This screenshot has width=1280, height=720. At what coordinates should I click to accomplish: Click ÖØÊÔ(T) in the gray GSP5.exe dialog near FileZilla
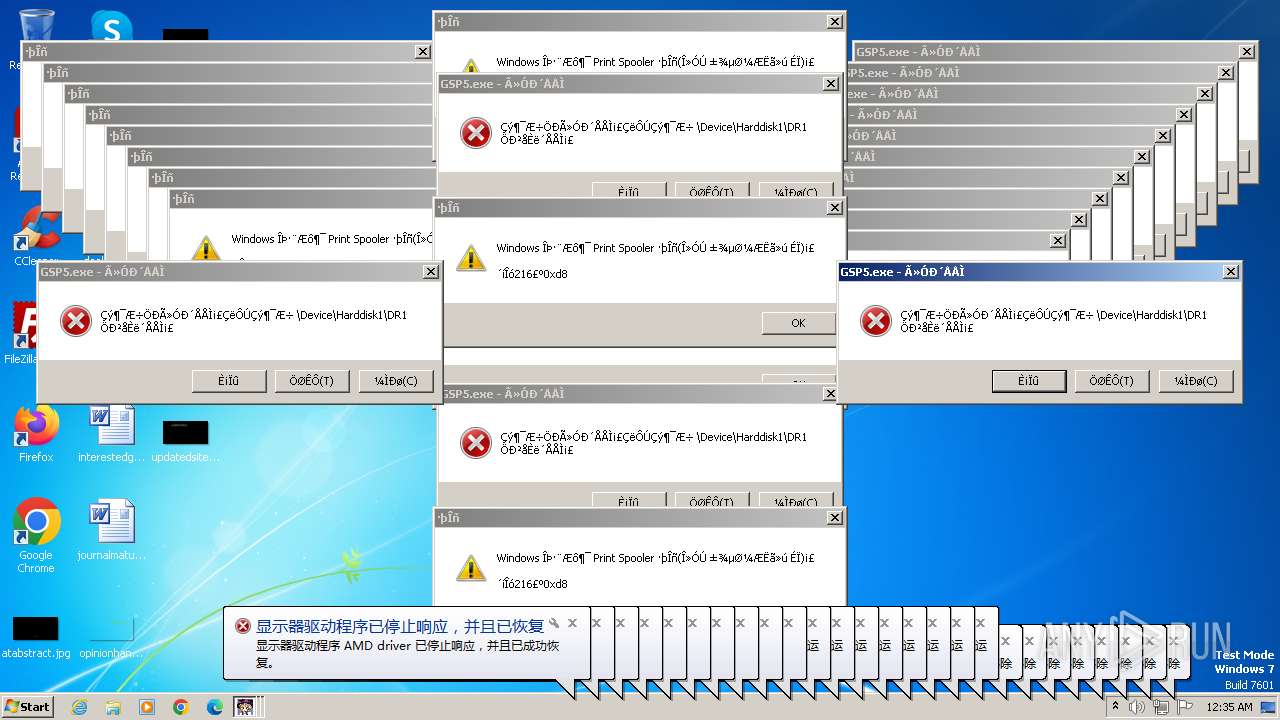pyautogui.click(x=312, y=381)
